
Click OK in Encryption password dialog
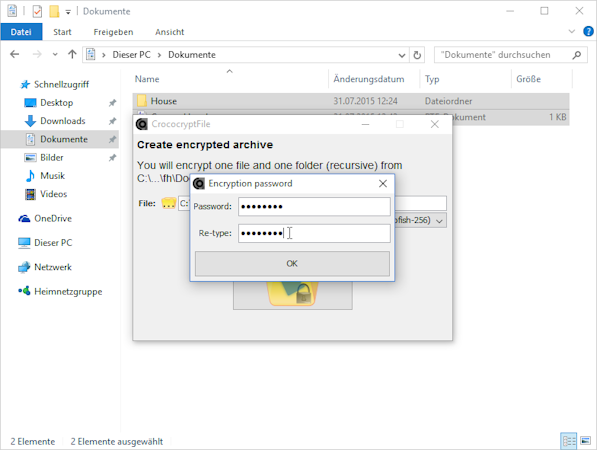292,263
